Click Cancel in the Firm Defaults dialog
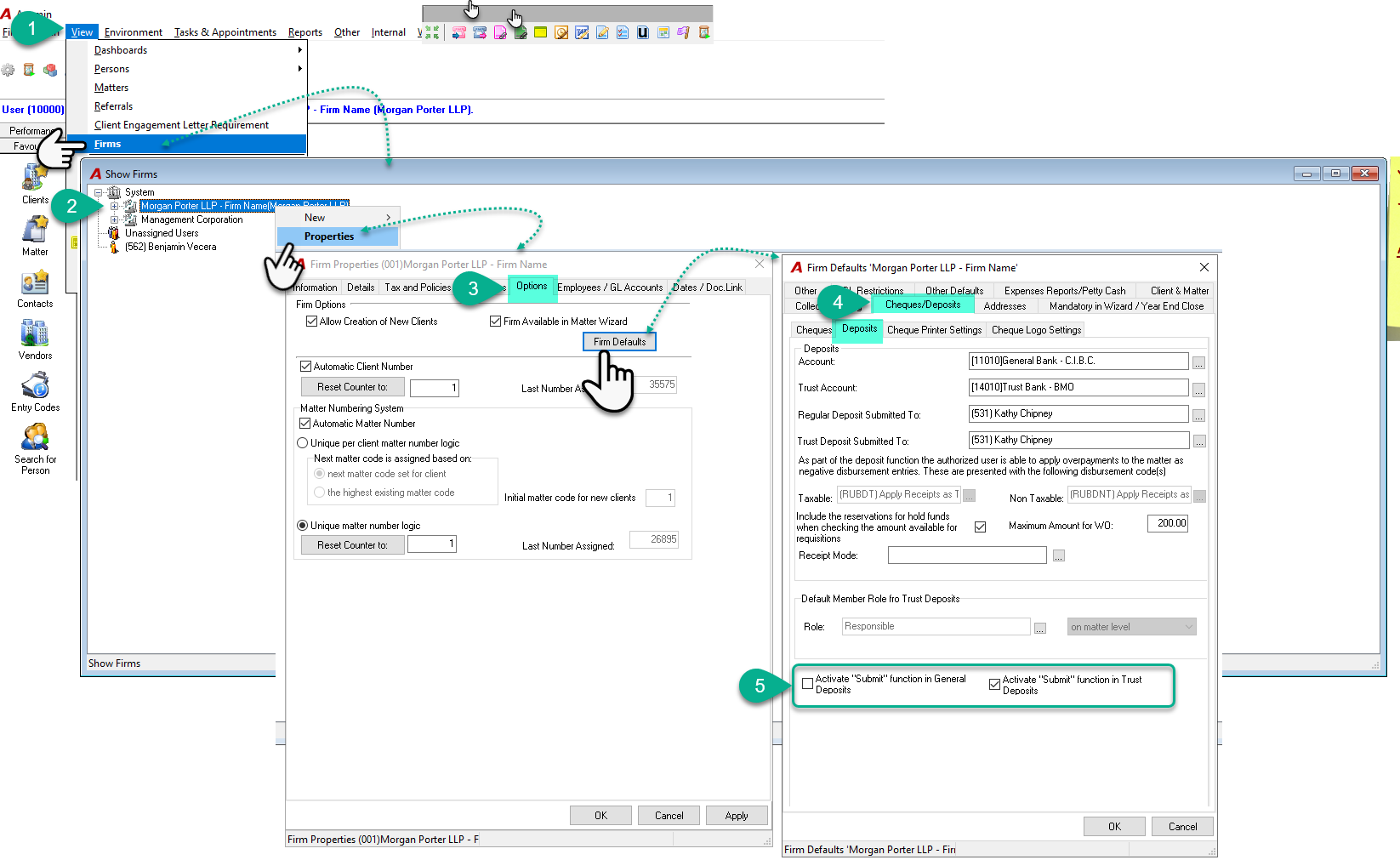This screenshot has width=1400, height=860. [1182, 827]
